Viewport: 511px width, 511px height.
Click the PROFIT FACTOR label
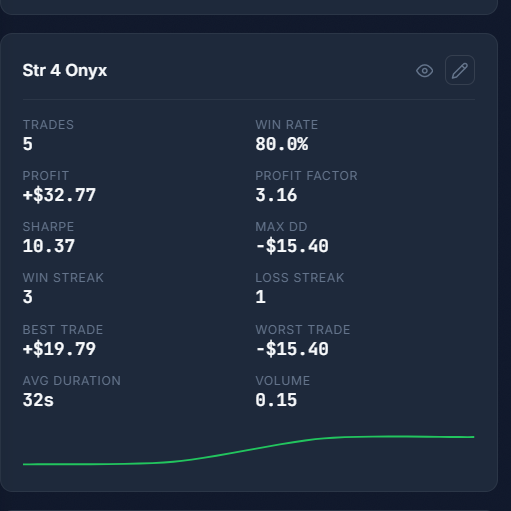point(306,176)
